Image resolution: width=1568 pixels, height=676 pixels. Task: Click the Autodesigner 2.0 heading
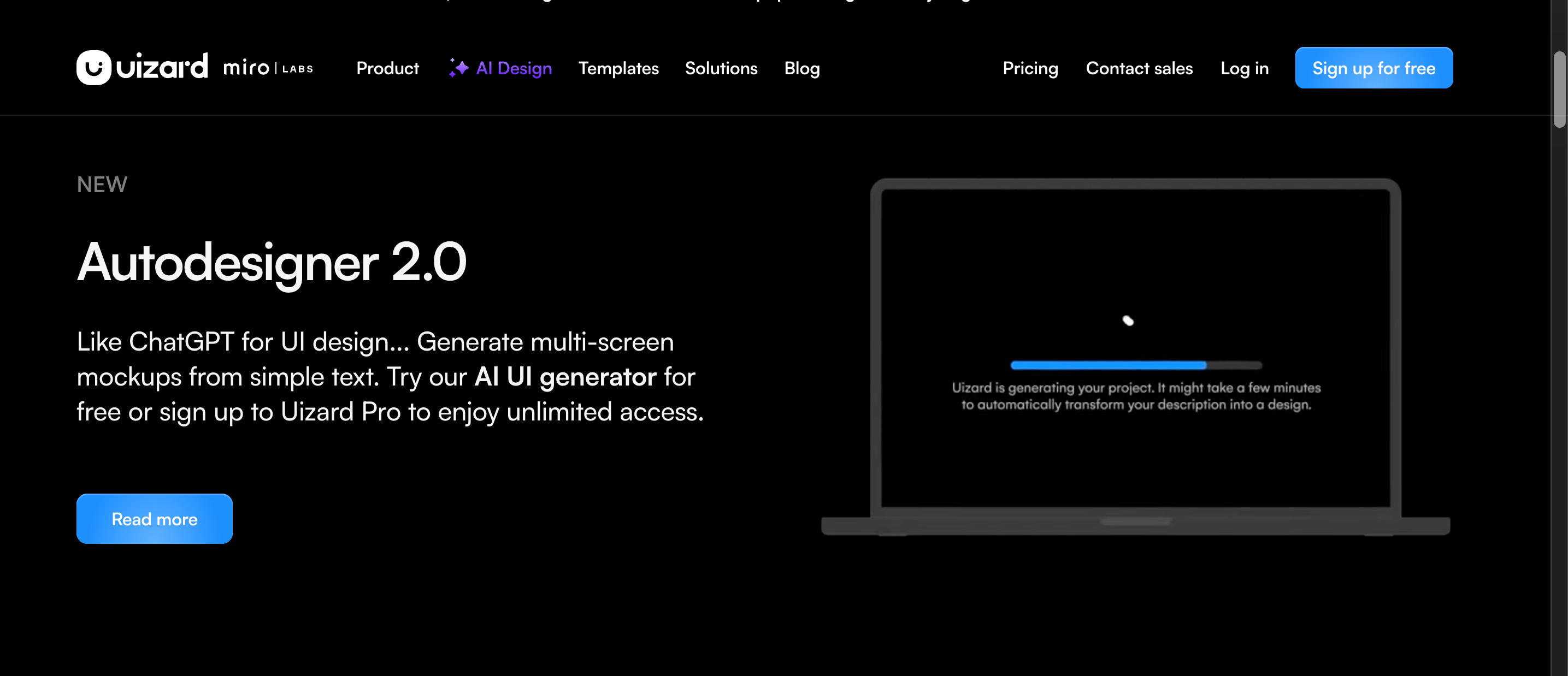pos(272,262)
